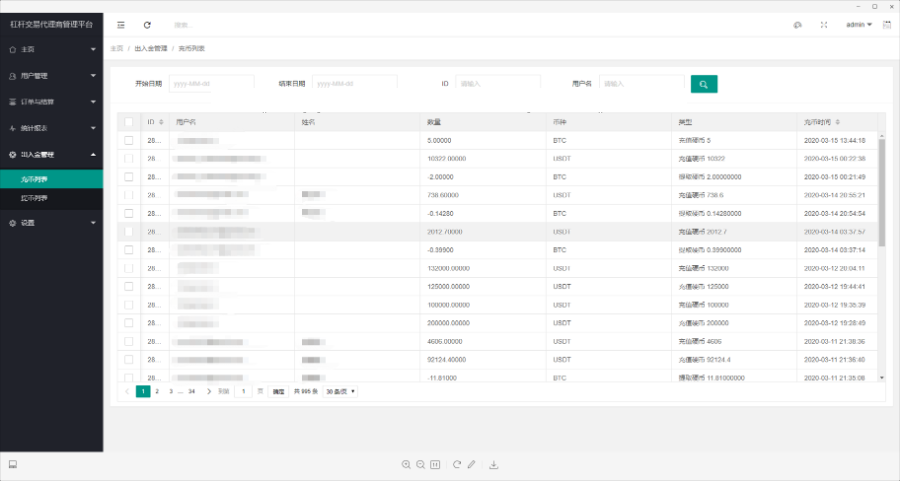Tick checkbox for the -2.00000 BTC row
Image resolution: width=900 pixels, height=481 pixels.
[x=128, y=177]
